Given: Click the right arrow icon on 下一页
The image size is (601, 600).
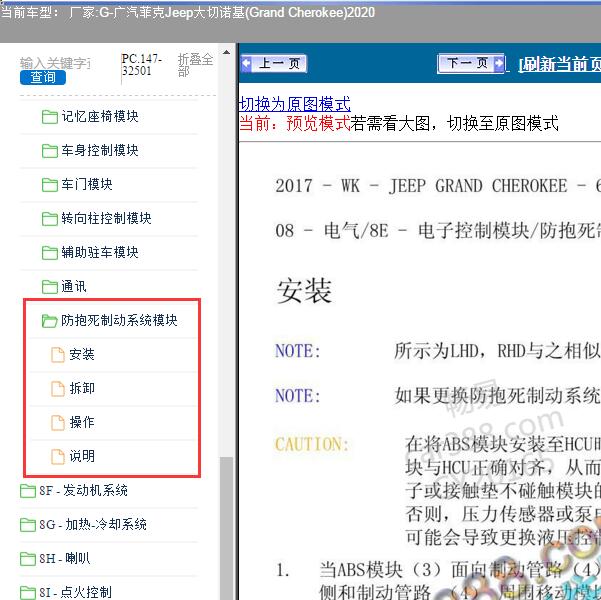Looking at the screenshot, I should click(x=499, y=63).
